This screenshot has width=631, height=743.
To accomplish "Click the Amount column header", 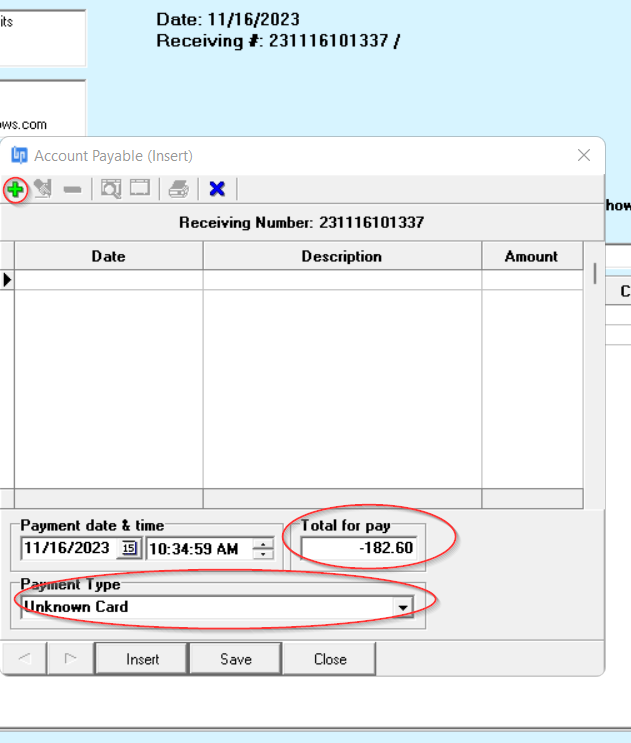I will pos(532,256).
